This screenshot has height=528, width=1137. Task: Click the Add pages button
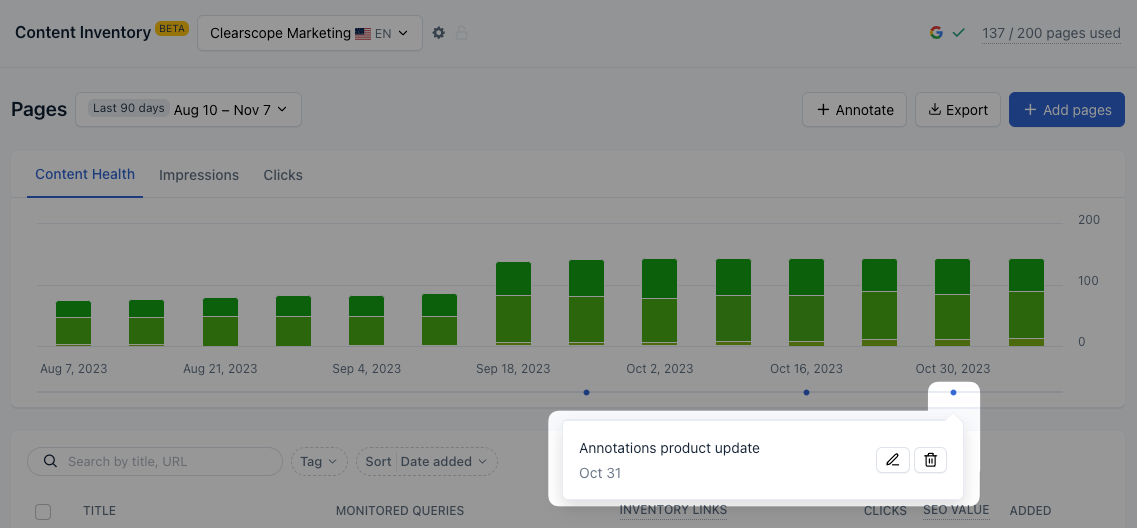[x=1067, y=110]
